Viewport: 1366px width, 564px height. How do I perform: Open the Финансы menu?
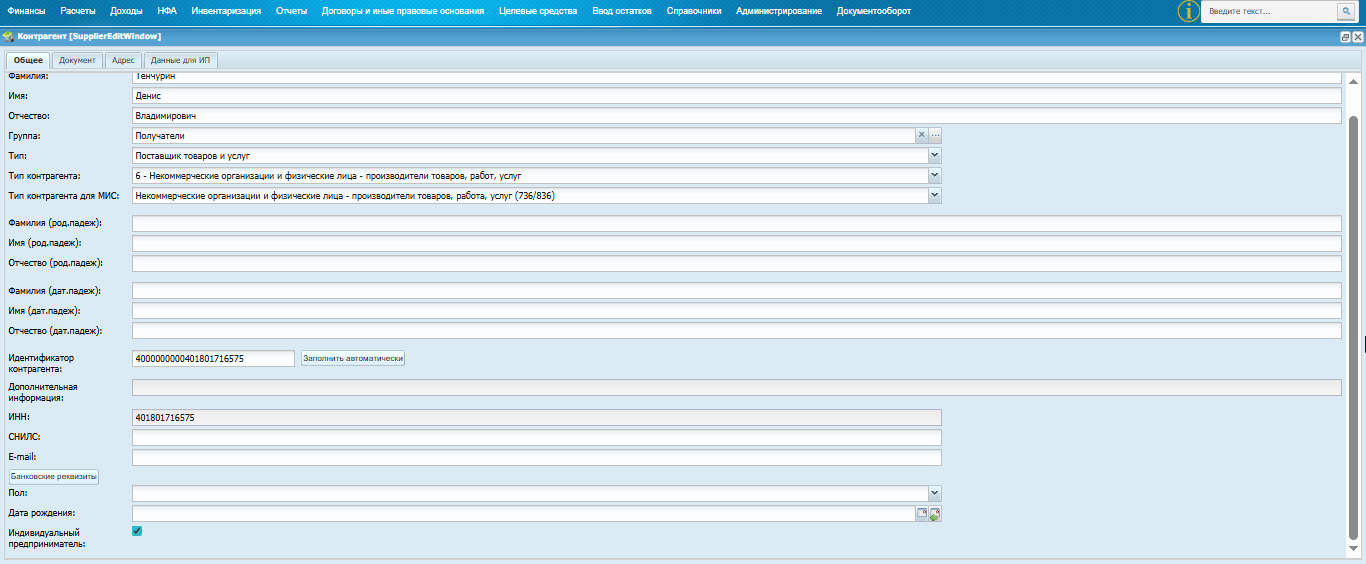click(x=27, y=11)
